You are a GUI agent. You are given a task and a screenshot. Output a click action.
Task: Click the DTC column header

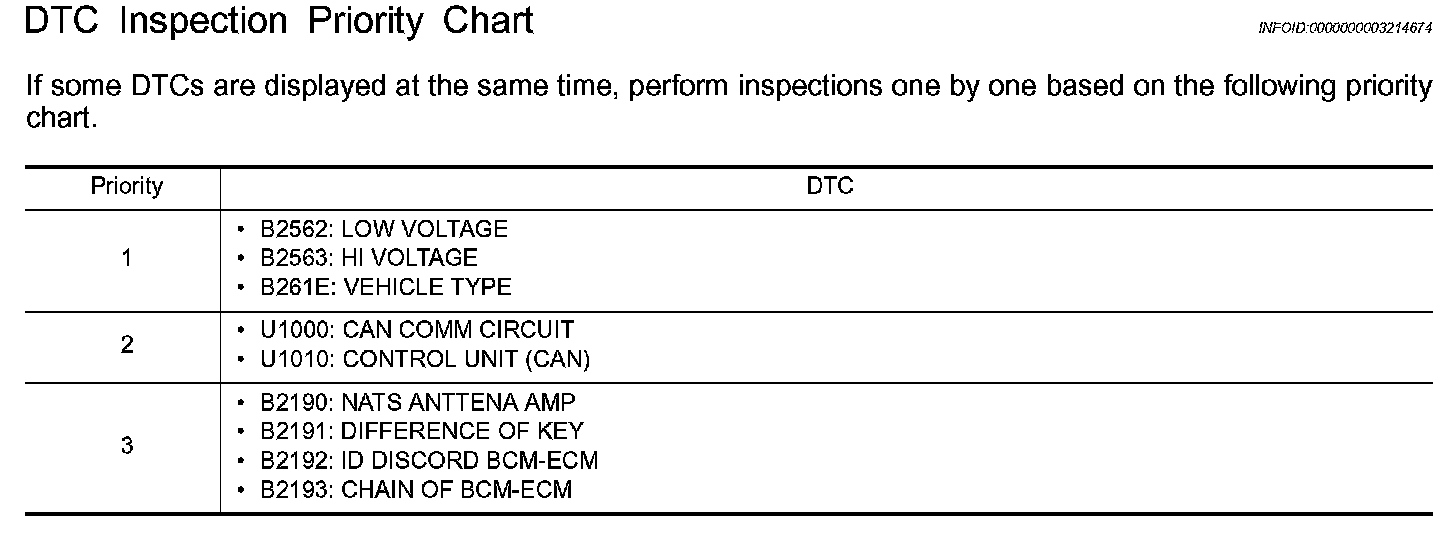830,186
